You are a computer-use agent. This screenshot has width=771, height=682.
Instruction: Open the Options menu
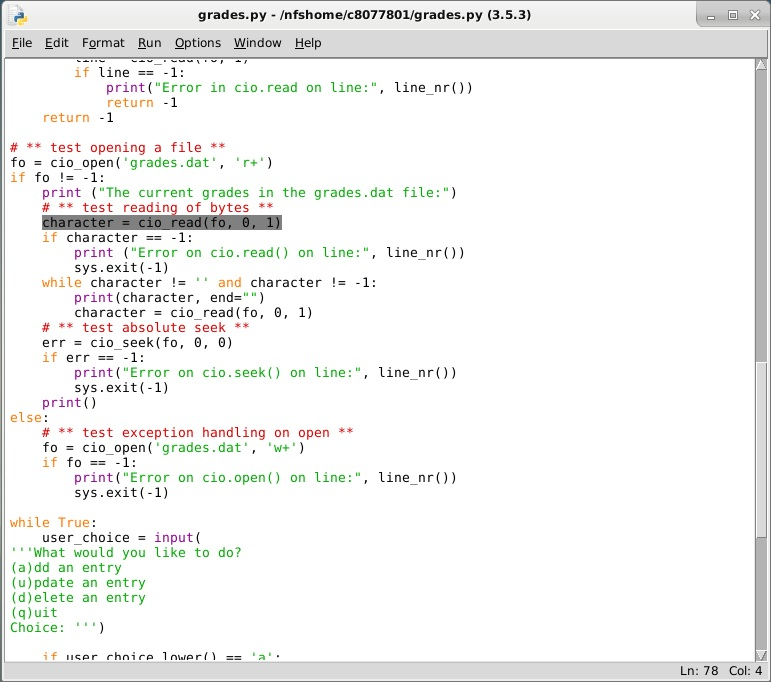tap(198, 43)
